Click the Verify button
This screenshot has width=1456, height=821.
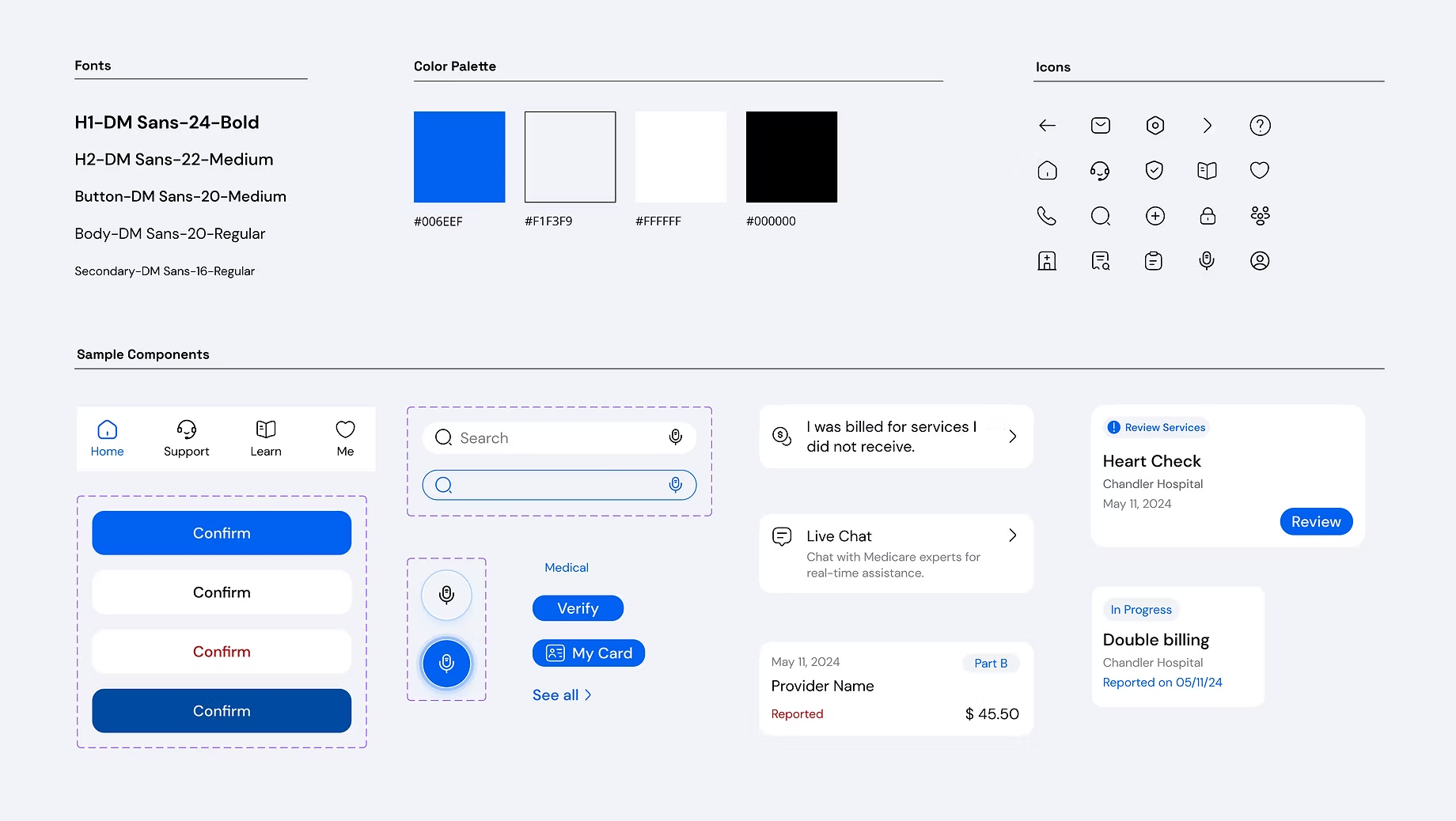point(578,608)
